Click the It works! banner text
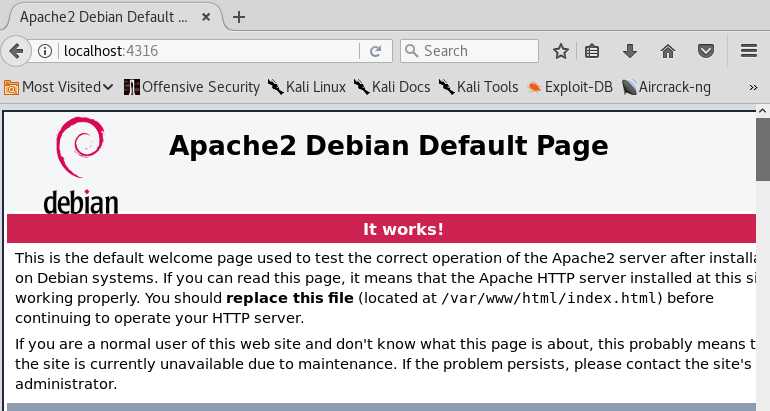 click(403, 229)
